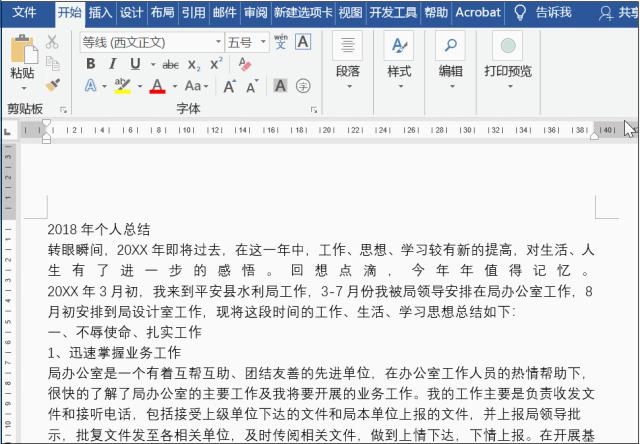Toggle Bold formatting

coord(91,64)
